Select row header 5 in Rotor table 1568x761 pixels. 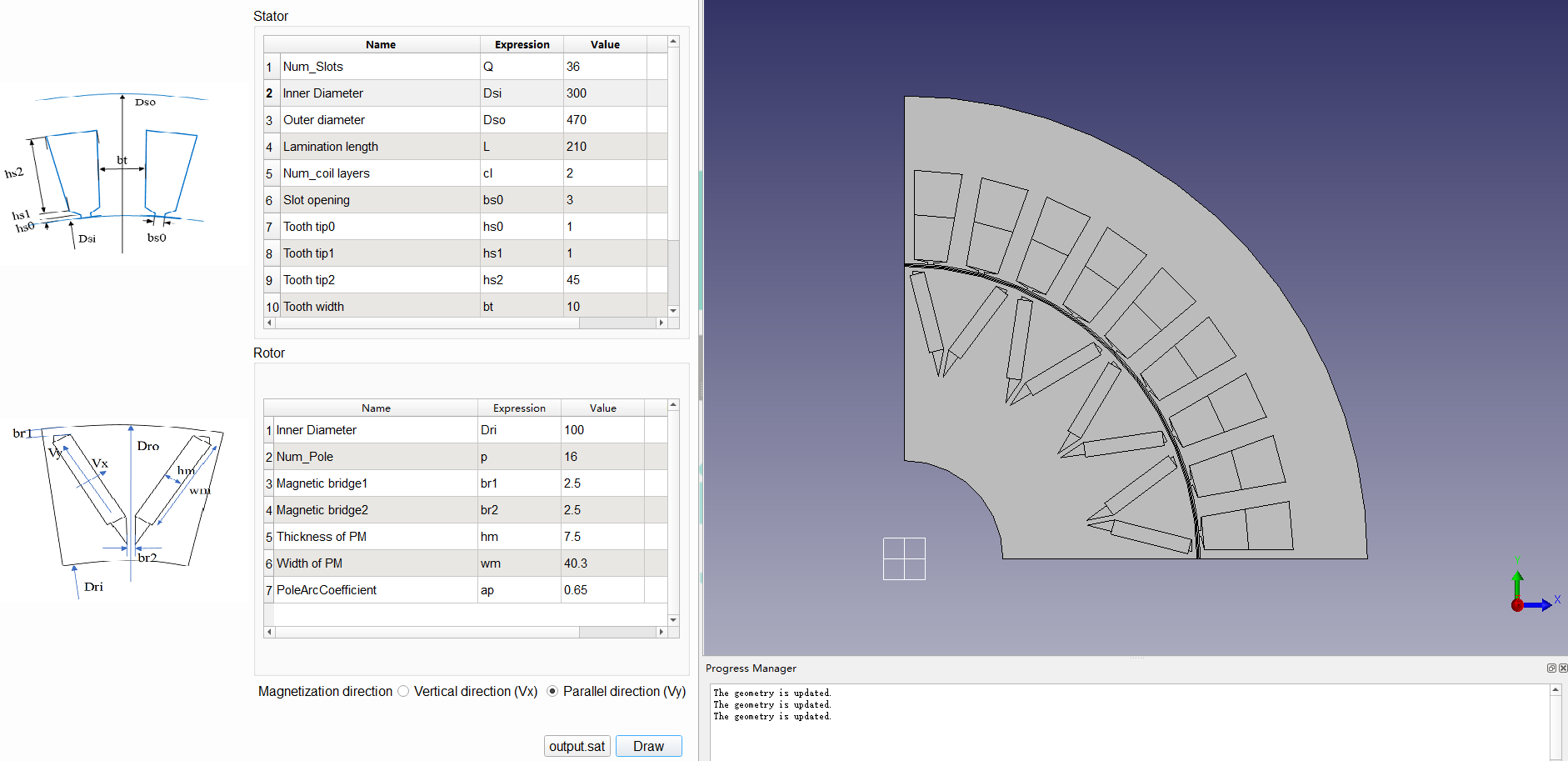[269, 537]
